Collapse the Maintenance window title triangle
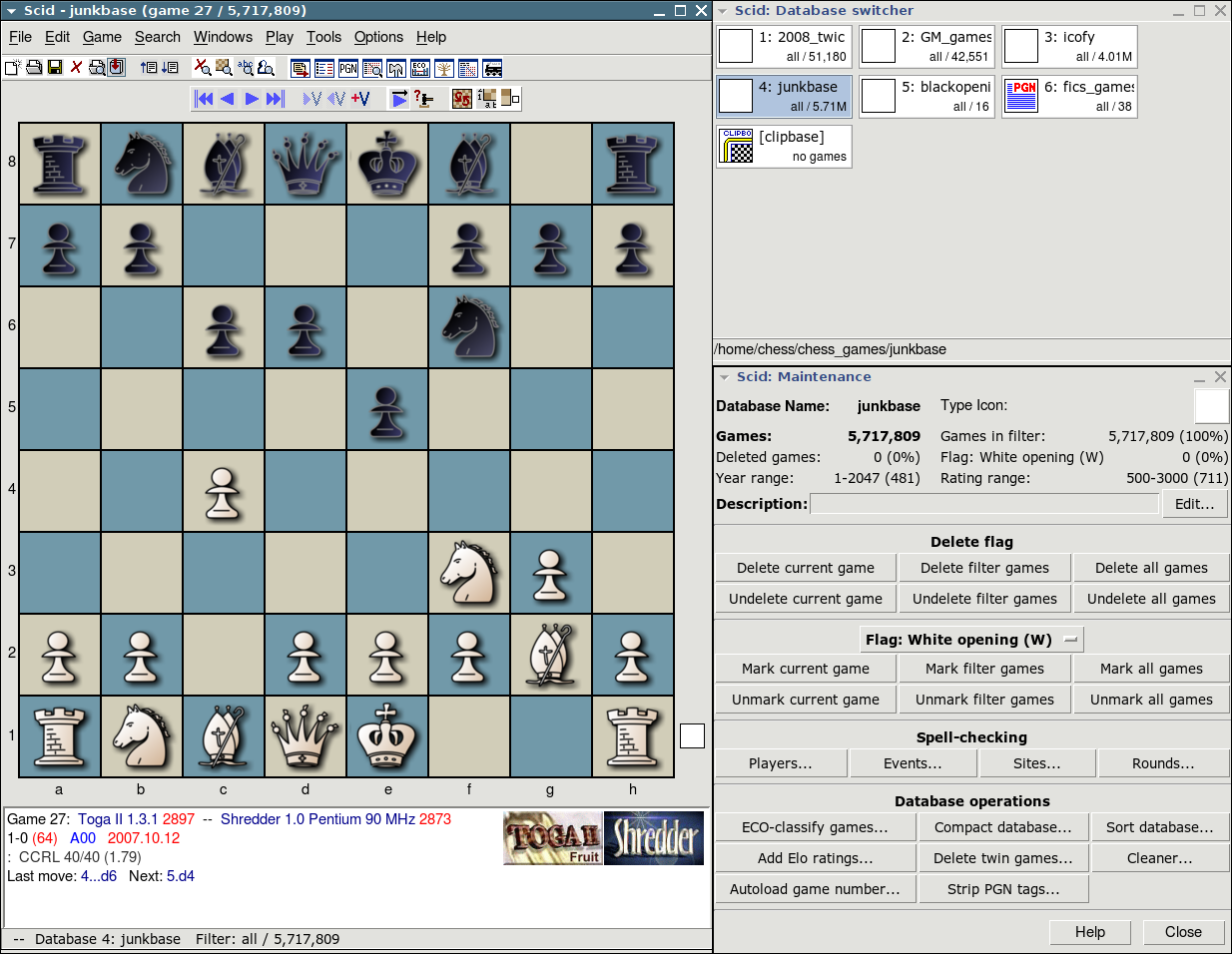This screenshot has width=1232, height=954. pos(724,377)
